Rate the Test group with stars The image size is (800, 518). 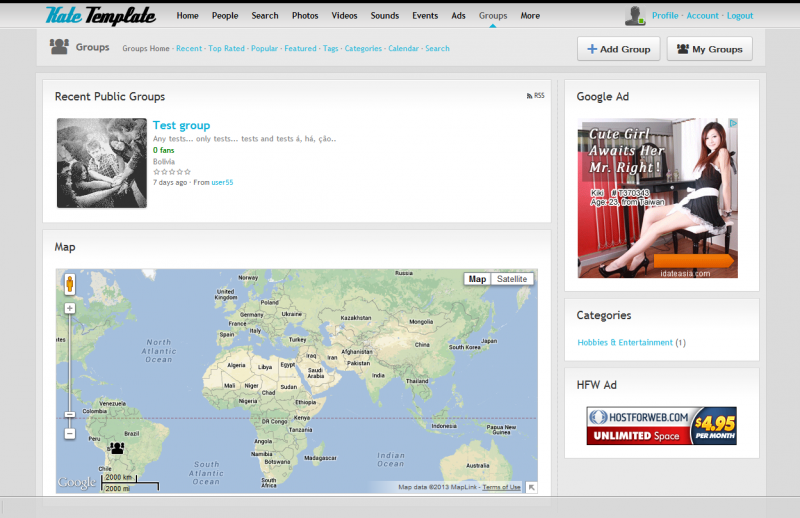point(172,172)
